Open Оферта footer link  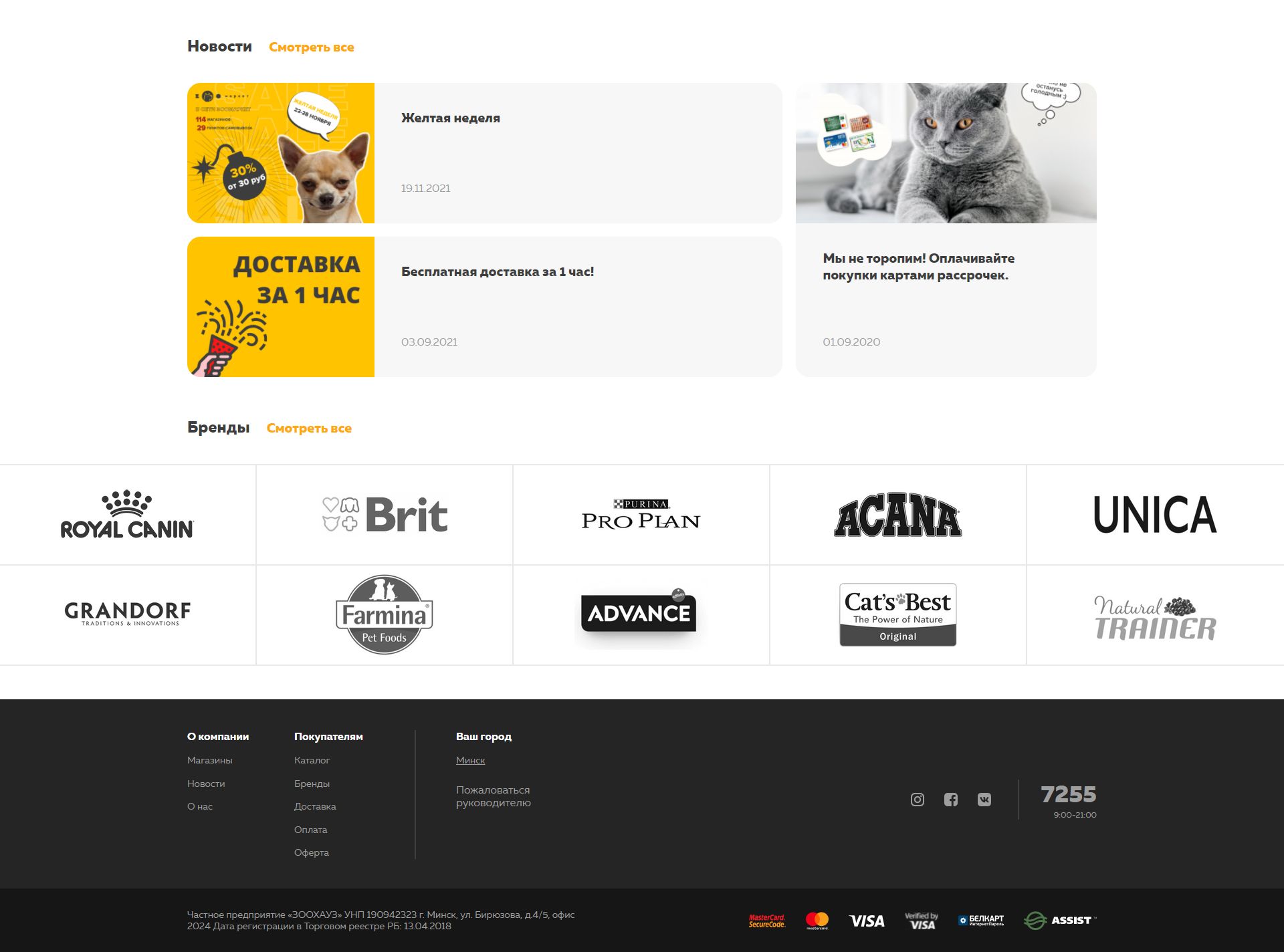coord(312,853)
